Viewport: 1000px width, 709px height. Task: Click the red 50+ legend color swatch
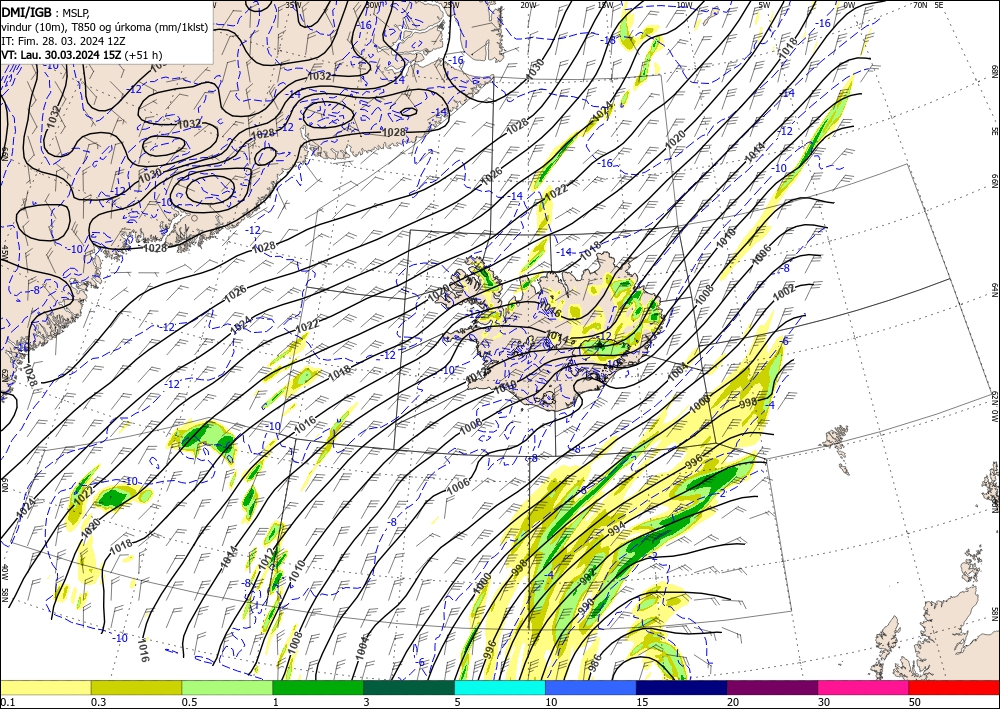954,687
